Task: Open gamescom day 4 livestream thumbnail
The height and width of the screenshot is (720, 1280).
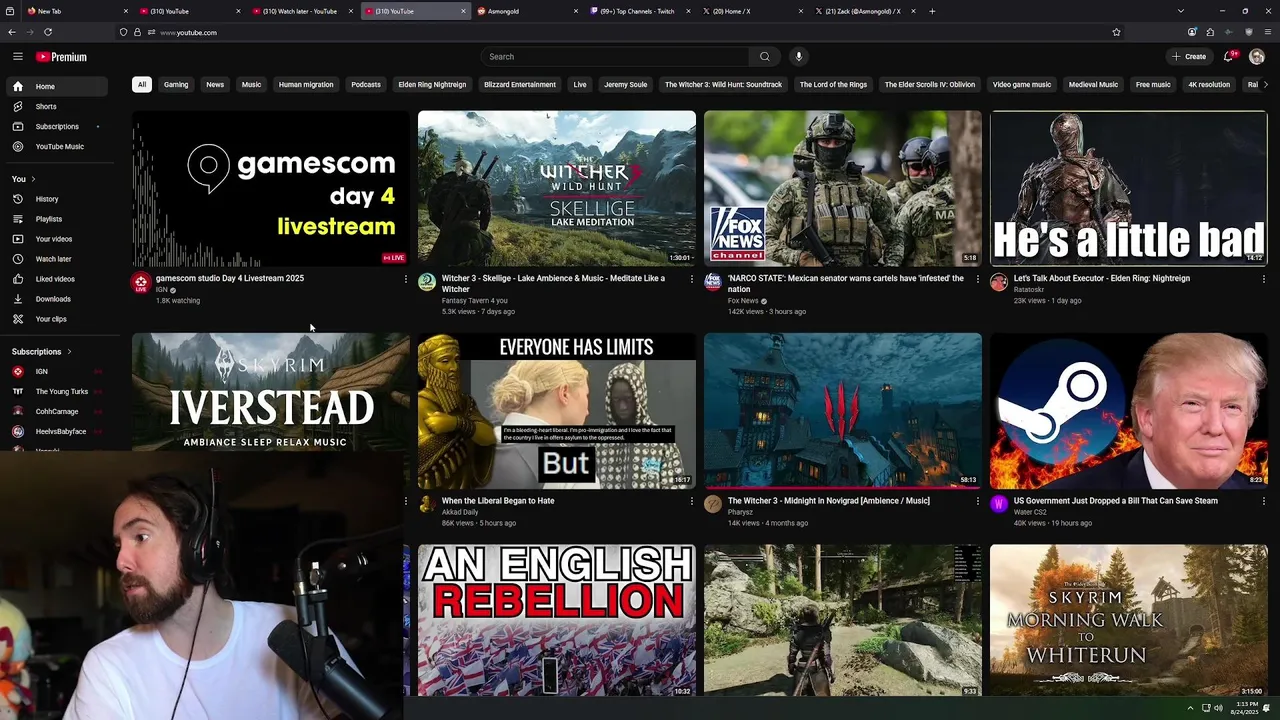Action: click(271, 188)
